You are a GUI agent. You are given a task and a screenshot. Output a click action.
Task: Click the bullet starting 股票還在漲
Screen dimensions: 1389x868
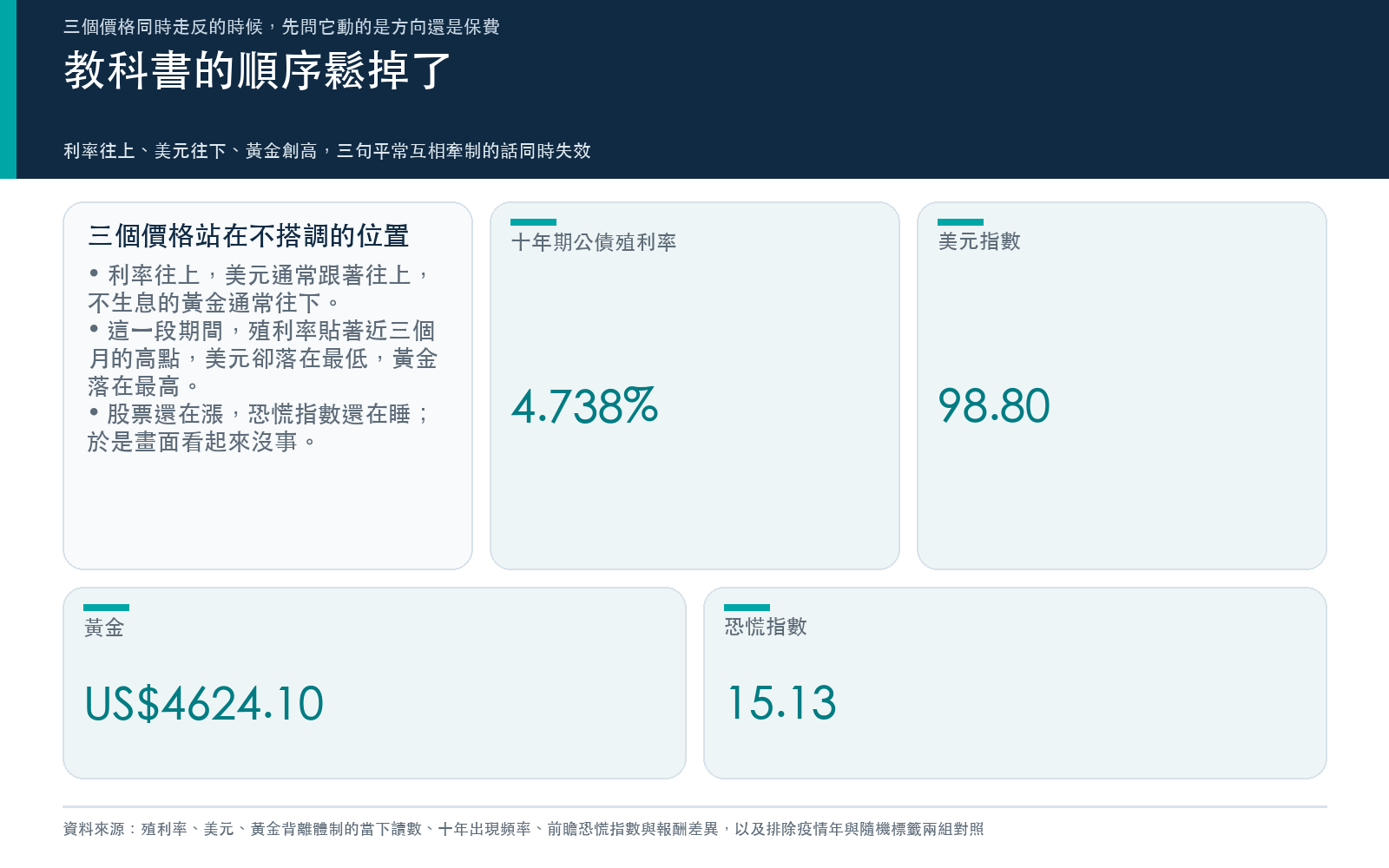click(x=260, y=428)
